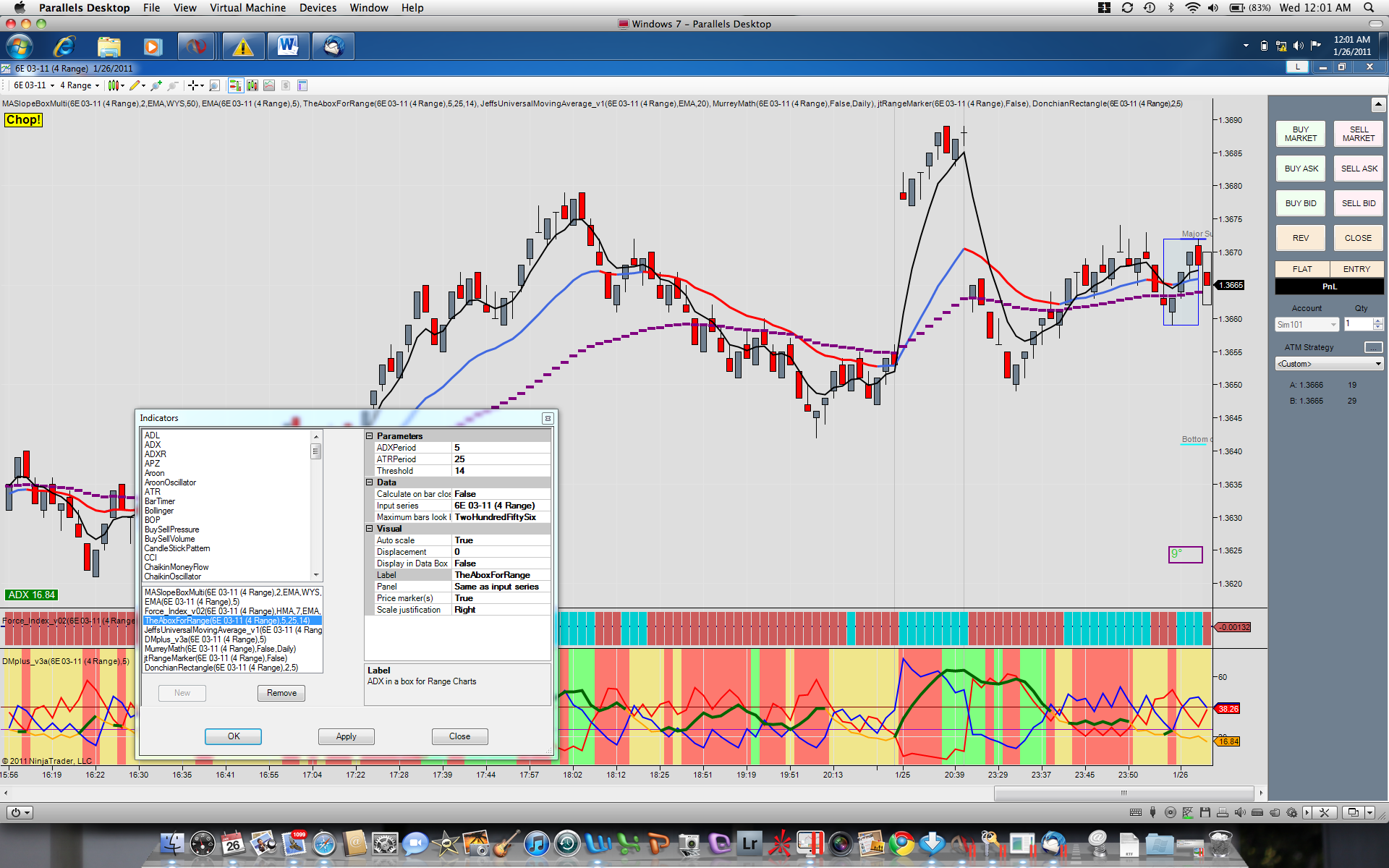Click the Auto scale True value
Image resolution: width=1389 pixels, height=868 pixels.
click(x=501, y=540)
